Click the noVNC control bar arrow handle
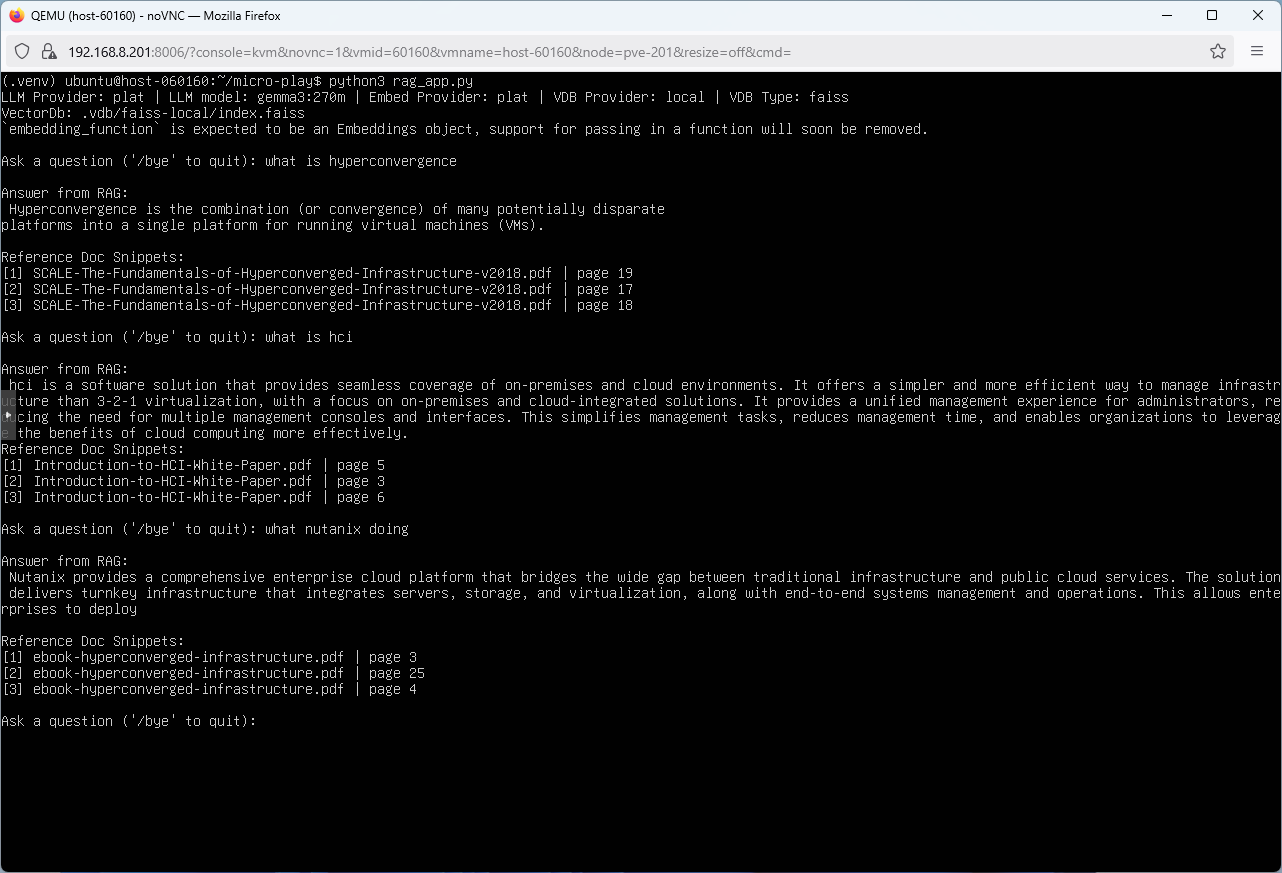Screen dimensions: 1282x873 pyautogui.click(x=6, y=416)
